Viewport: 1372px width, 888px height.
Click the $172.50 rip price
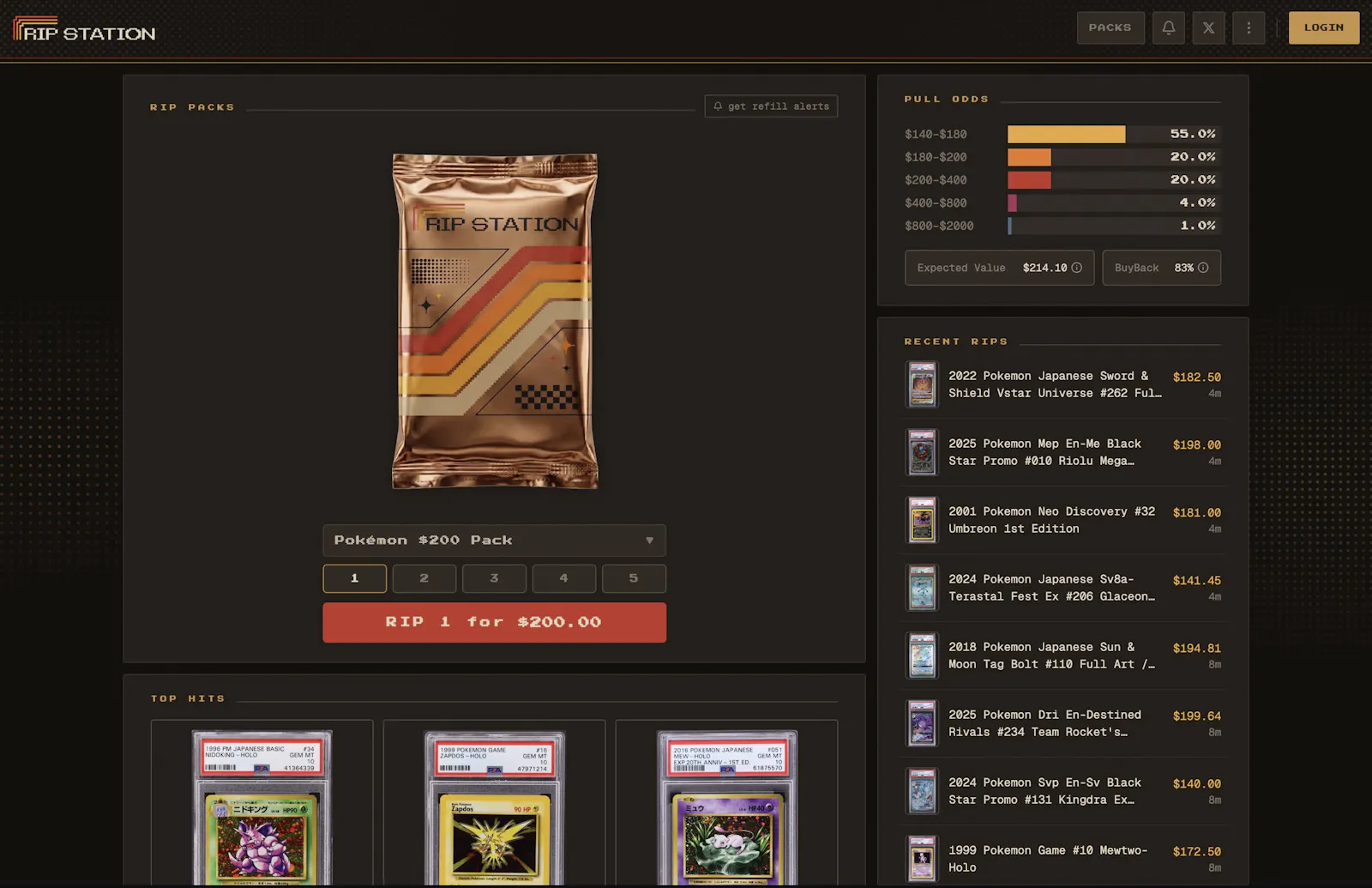(1196, 851)
